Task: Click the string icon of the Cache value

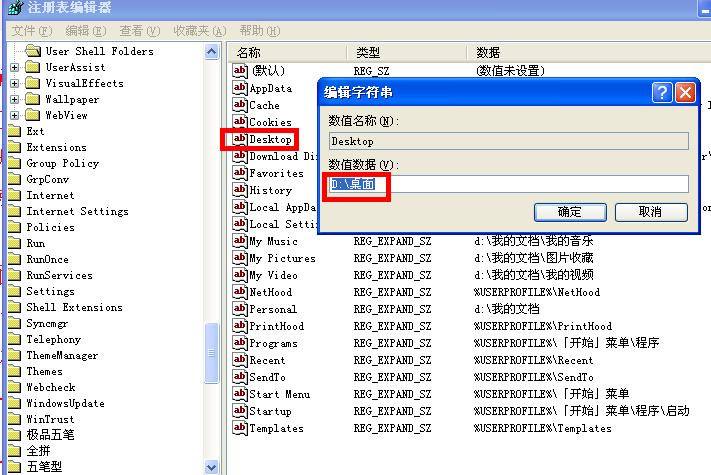Action: 240,105
